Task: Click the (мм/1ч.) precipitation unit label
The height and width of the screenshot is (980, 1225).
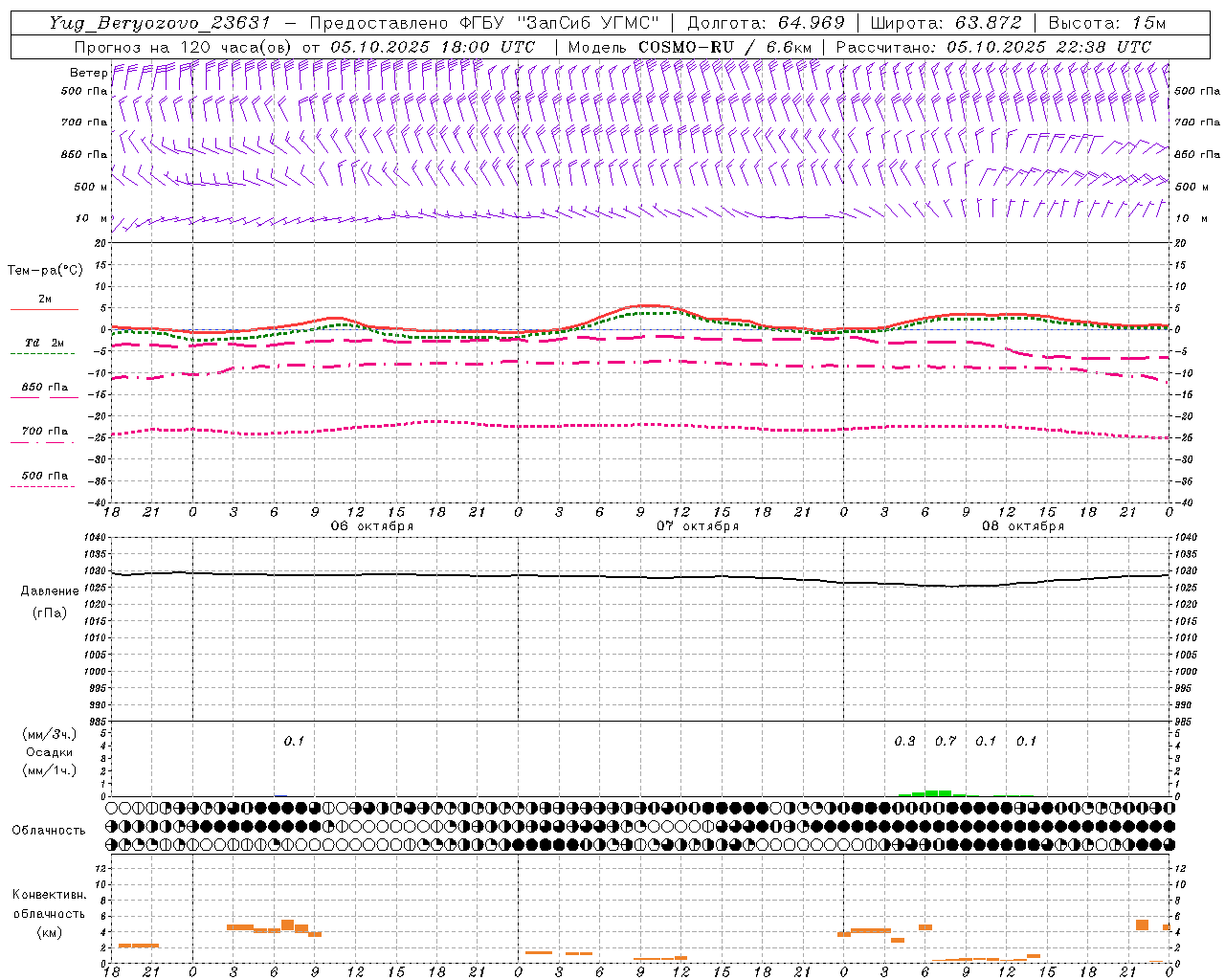Action: pos(49,769)
